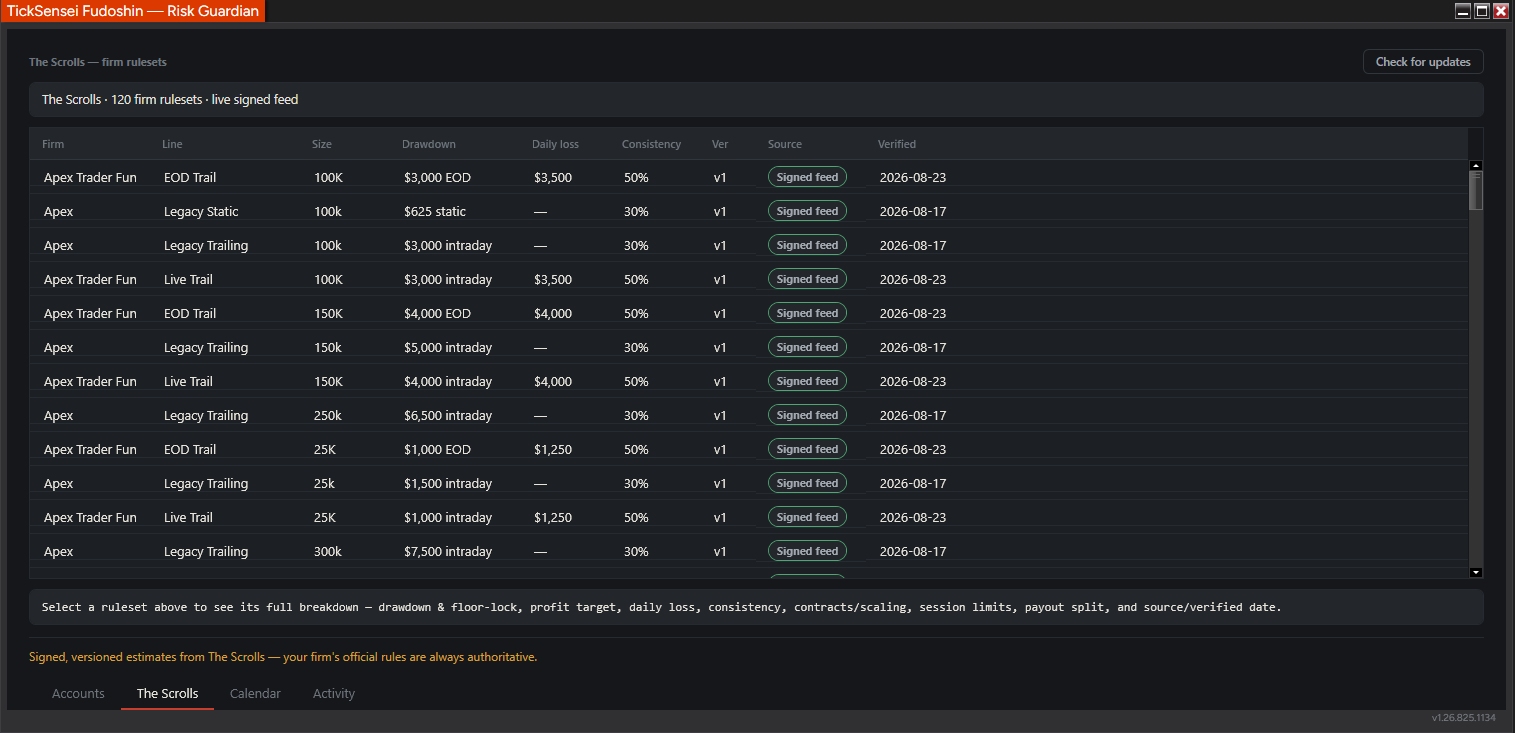Click Signed feed badge in $6,500 intraday row

807,415
